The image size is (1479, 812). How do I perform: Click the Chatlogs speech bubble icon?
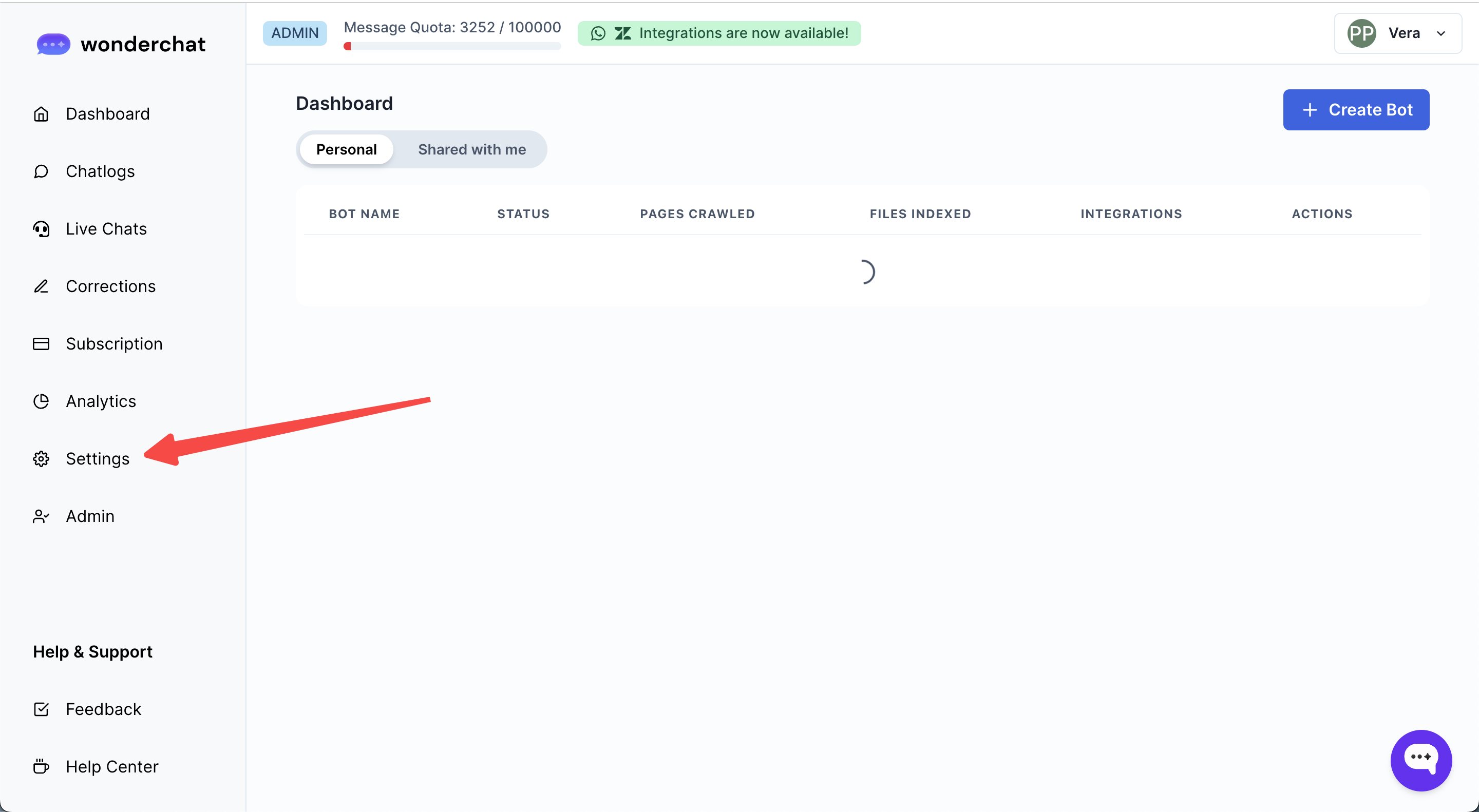click(x=41, y=171)
